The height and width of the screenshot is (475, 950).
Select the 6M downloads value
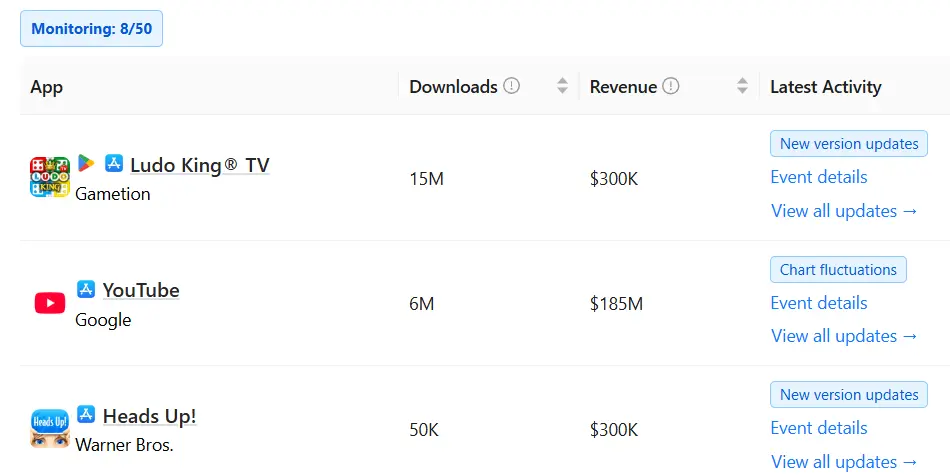tap(422, 304)
